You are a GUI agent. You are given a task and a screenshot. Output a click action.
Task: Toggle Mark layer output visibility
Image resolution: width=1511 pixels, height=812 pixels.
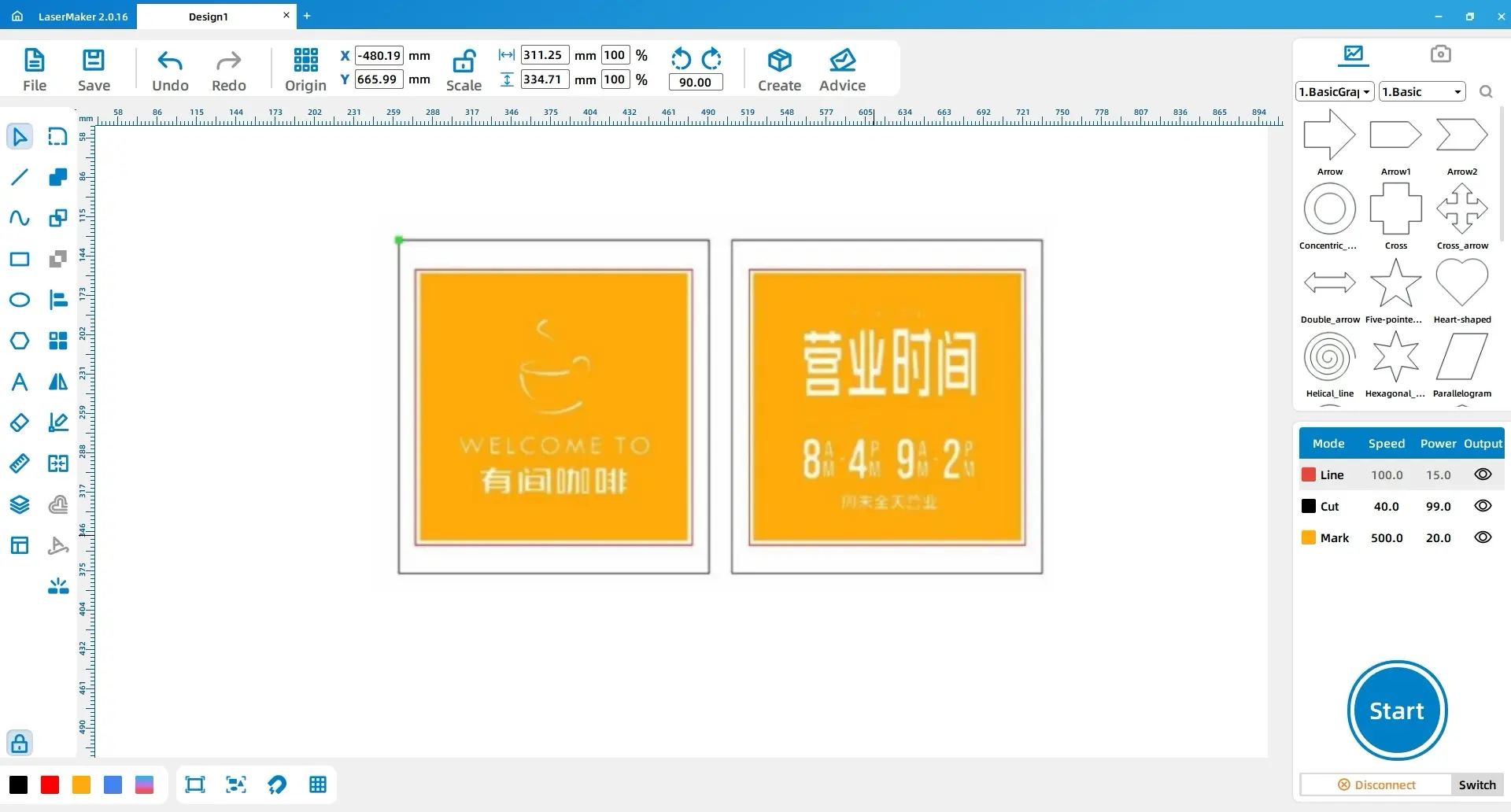pyautogui.click(x=1483, y=537)
